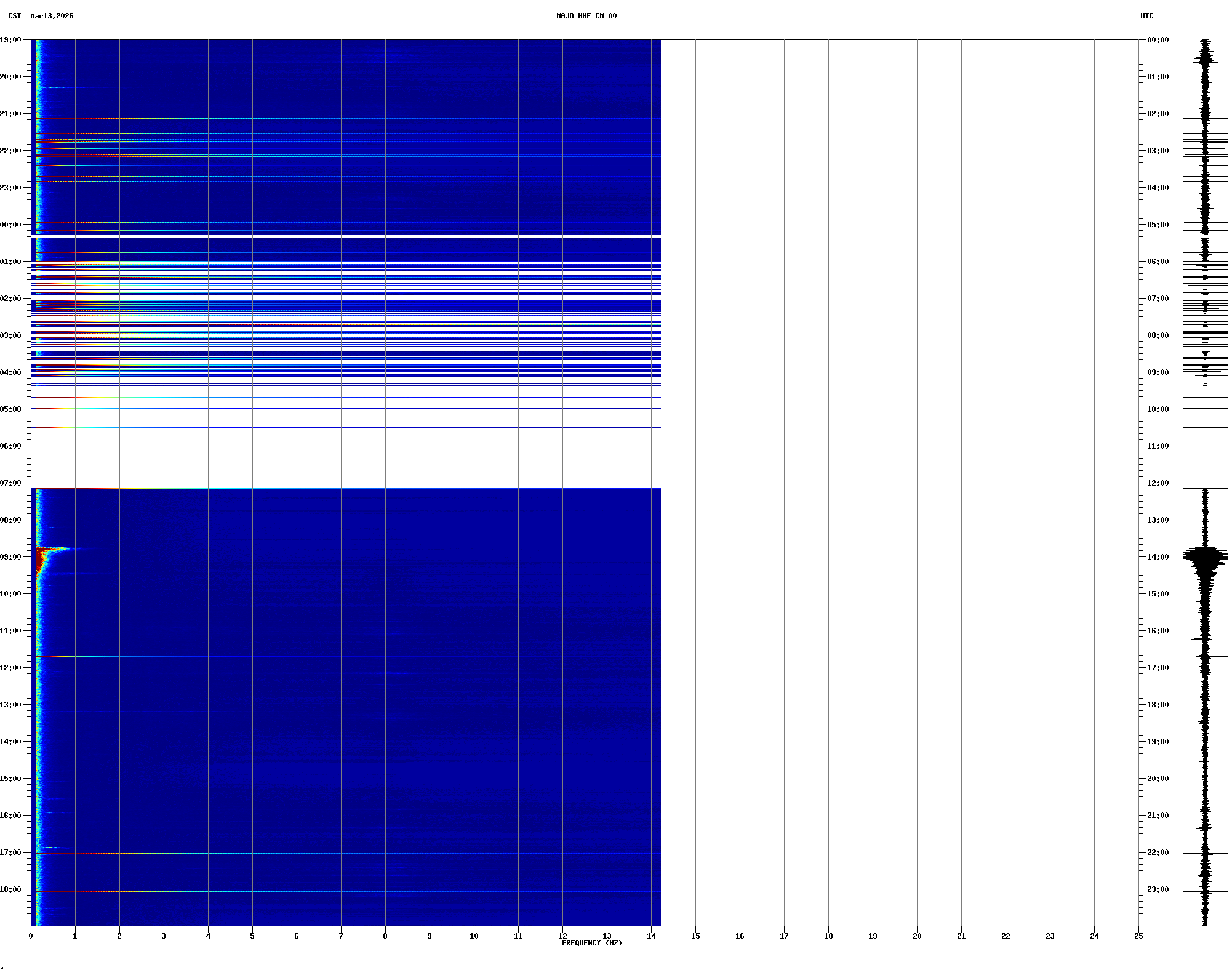Click the Mar13,2026 date label
The height and width of the screenshot is (975, 1232).
(52, 16)
